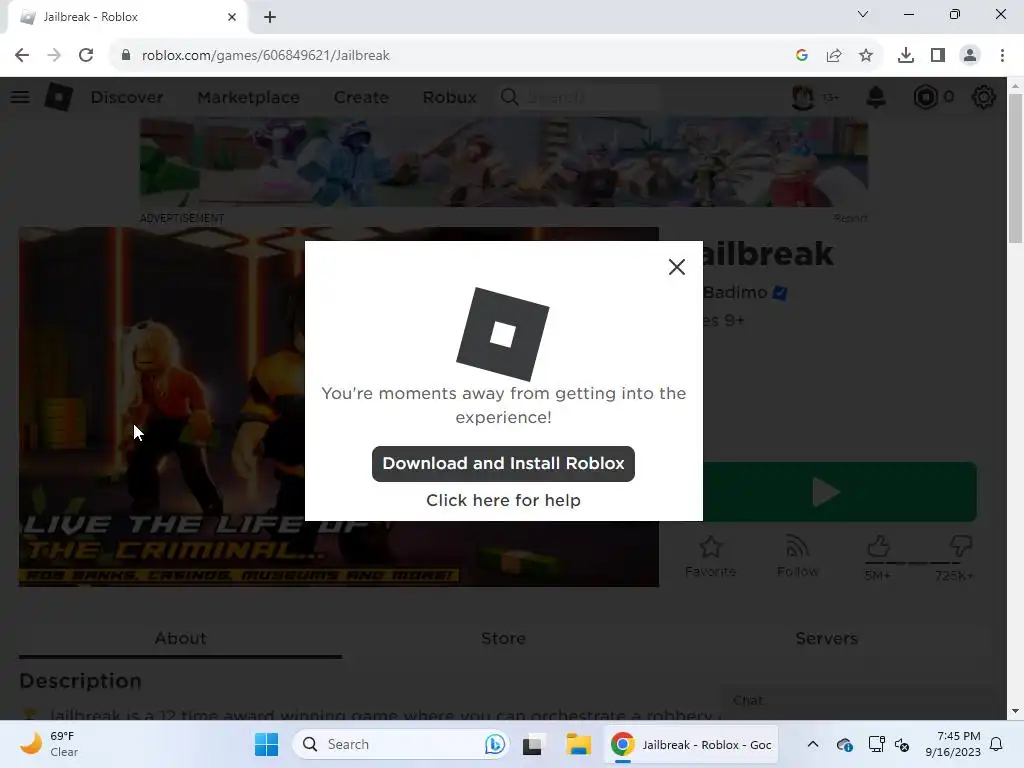Go back in browser history

[x=22, y=56]
